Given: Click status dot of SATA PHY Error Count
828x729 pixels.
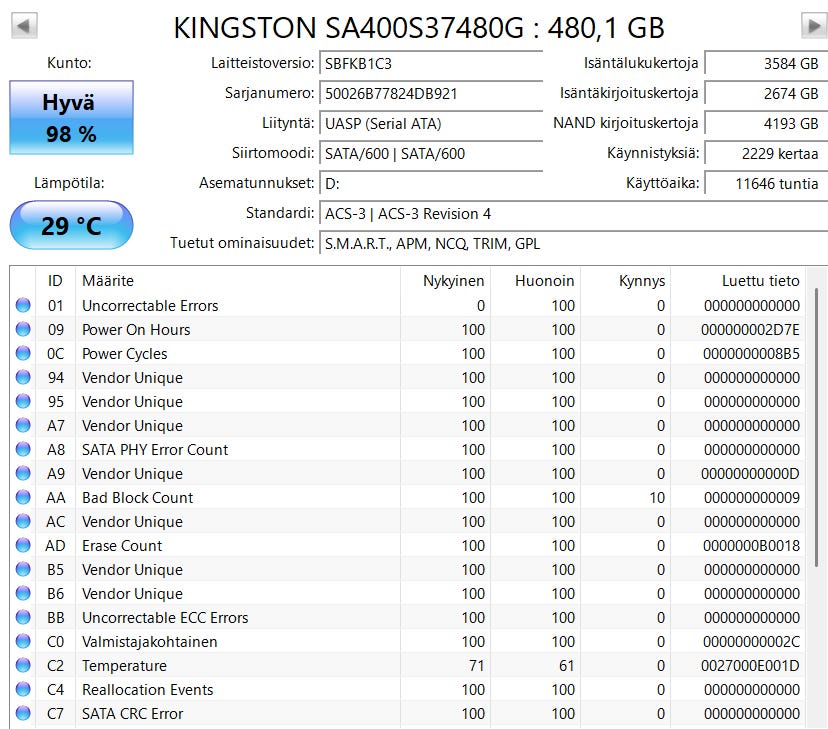Looking at the screenshot, I should [x=23, y=449].
